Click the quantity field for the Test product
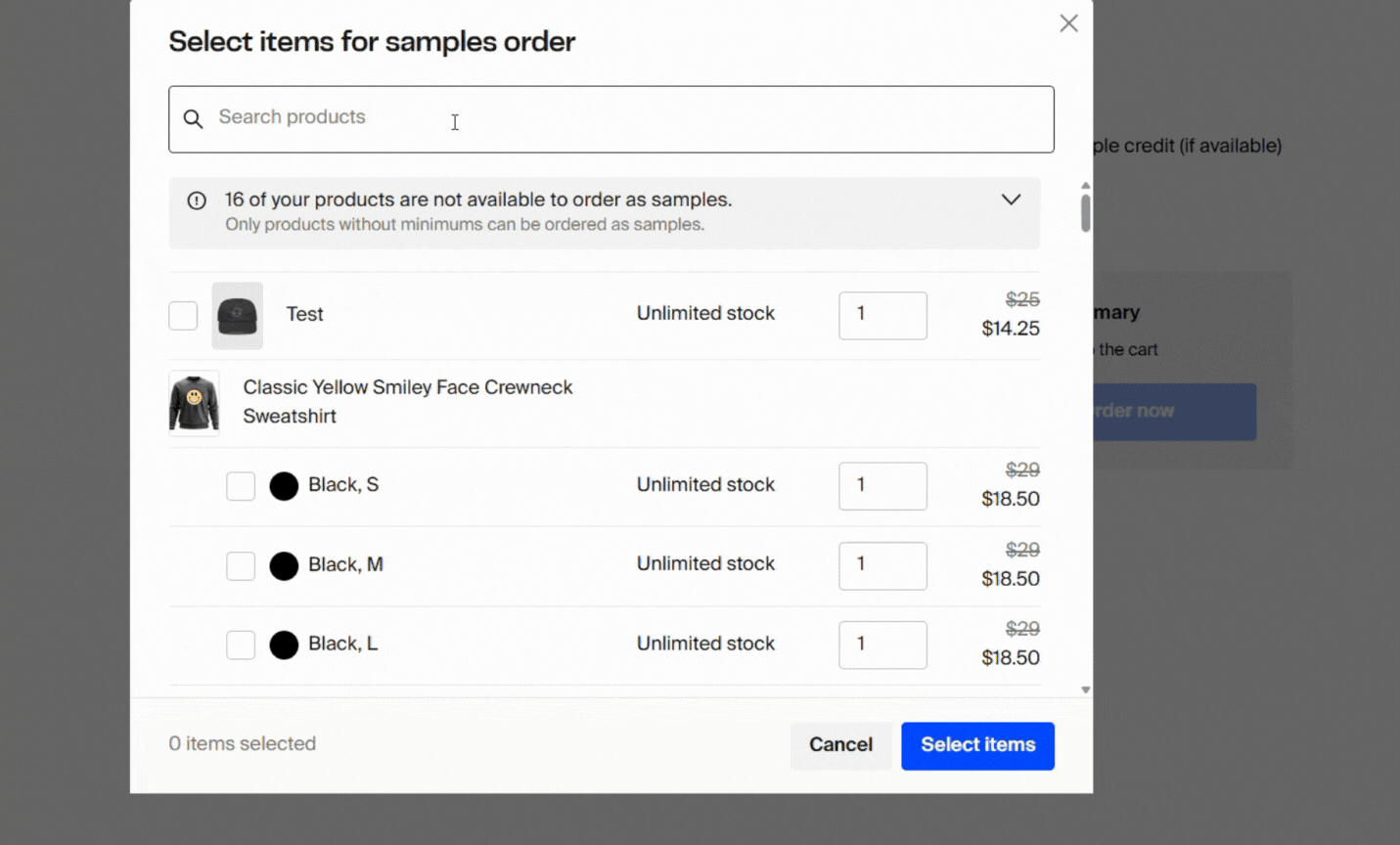The width and height of the screenshot is (1400, 845). pyautogui.click(x=882, y=315)
